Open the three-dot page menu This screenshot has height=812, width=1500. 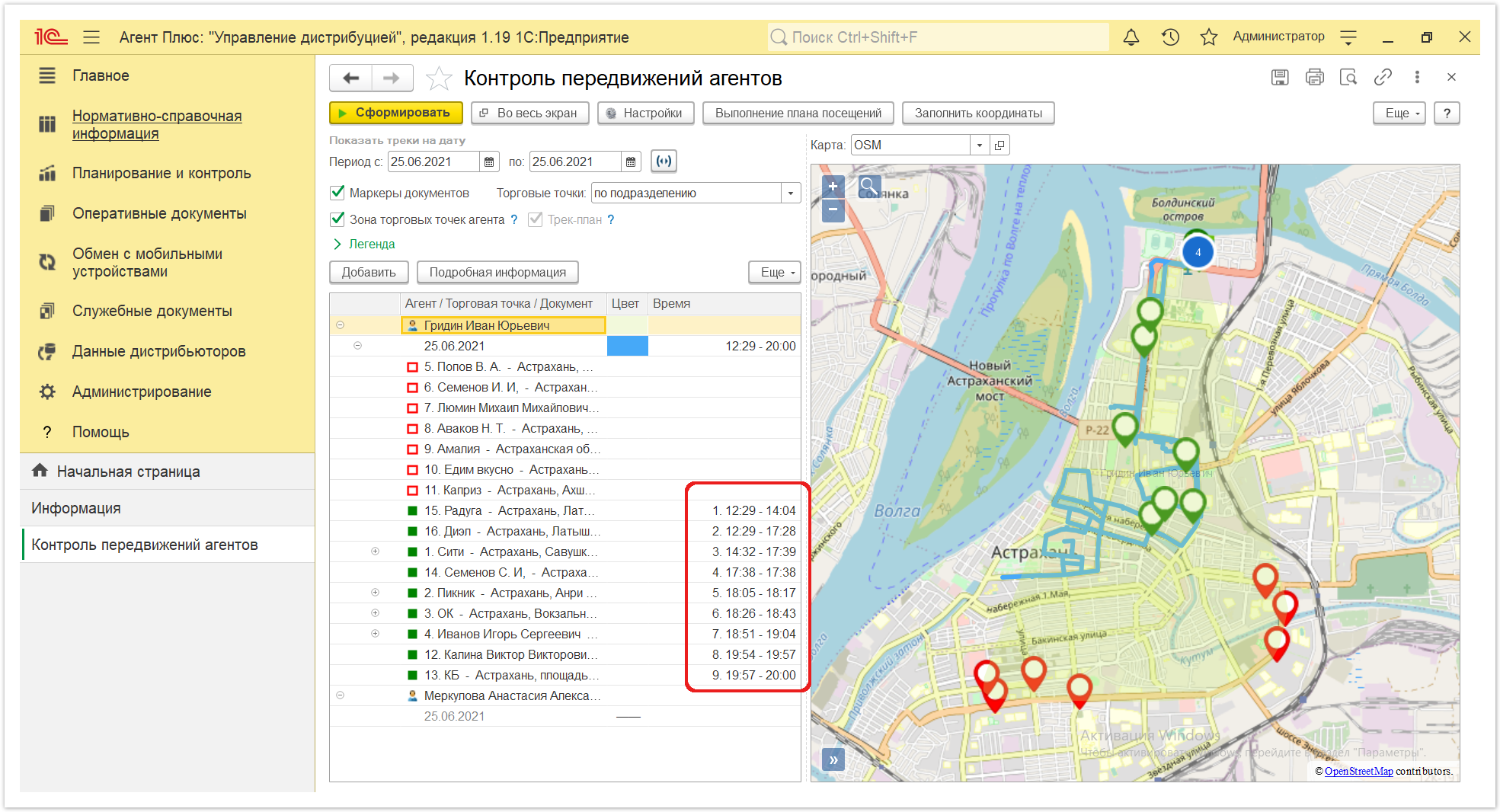pos(1417,77)
